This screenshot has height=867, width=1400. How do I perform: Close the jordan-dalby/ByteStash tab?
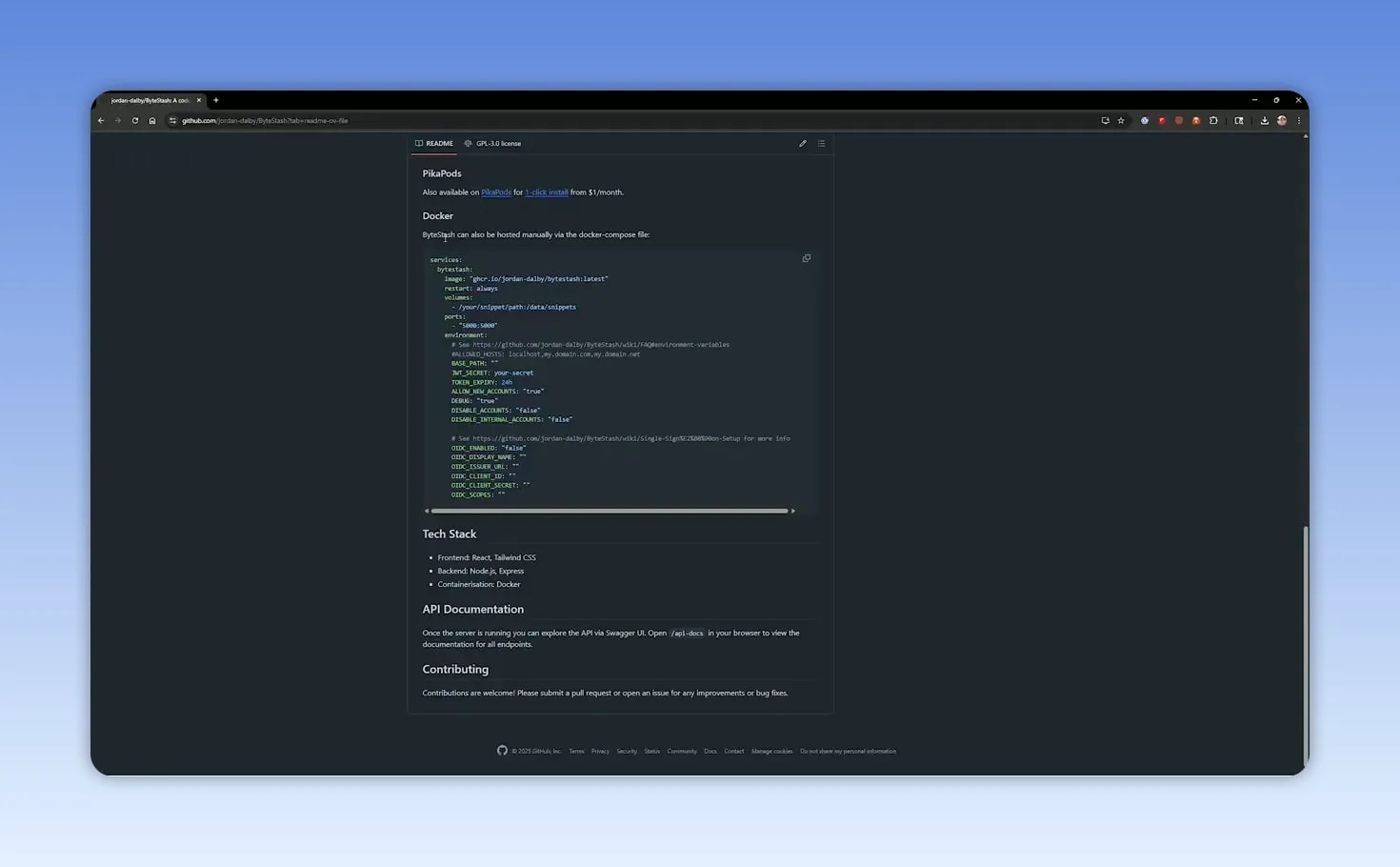(x=199, y=100)
